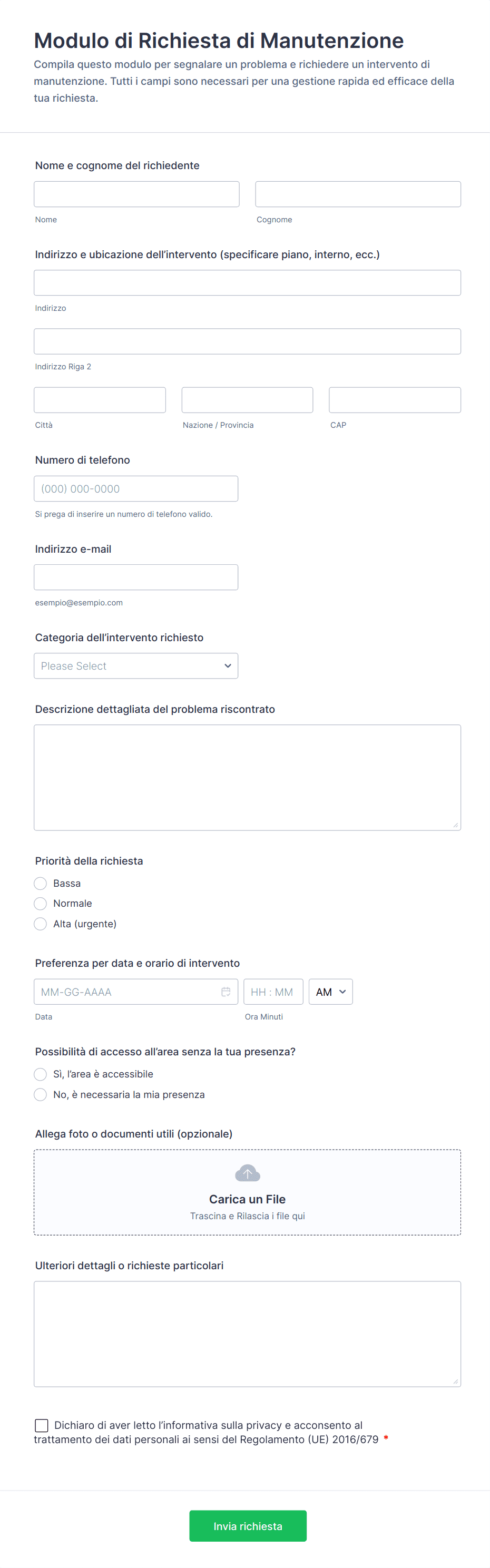Click the Ulteriori dettagli text area
This screenshot has width=490, height=1568.
click(x=247, y=1334)
